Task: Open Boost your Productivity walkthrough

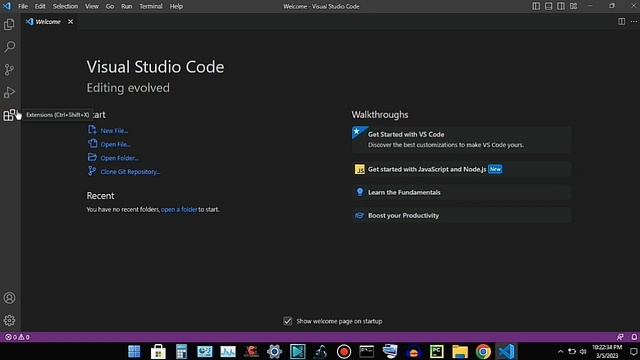Action: point(461,216)
